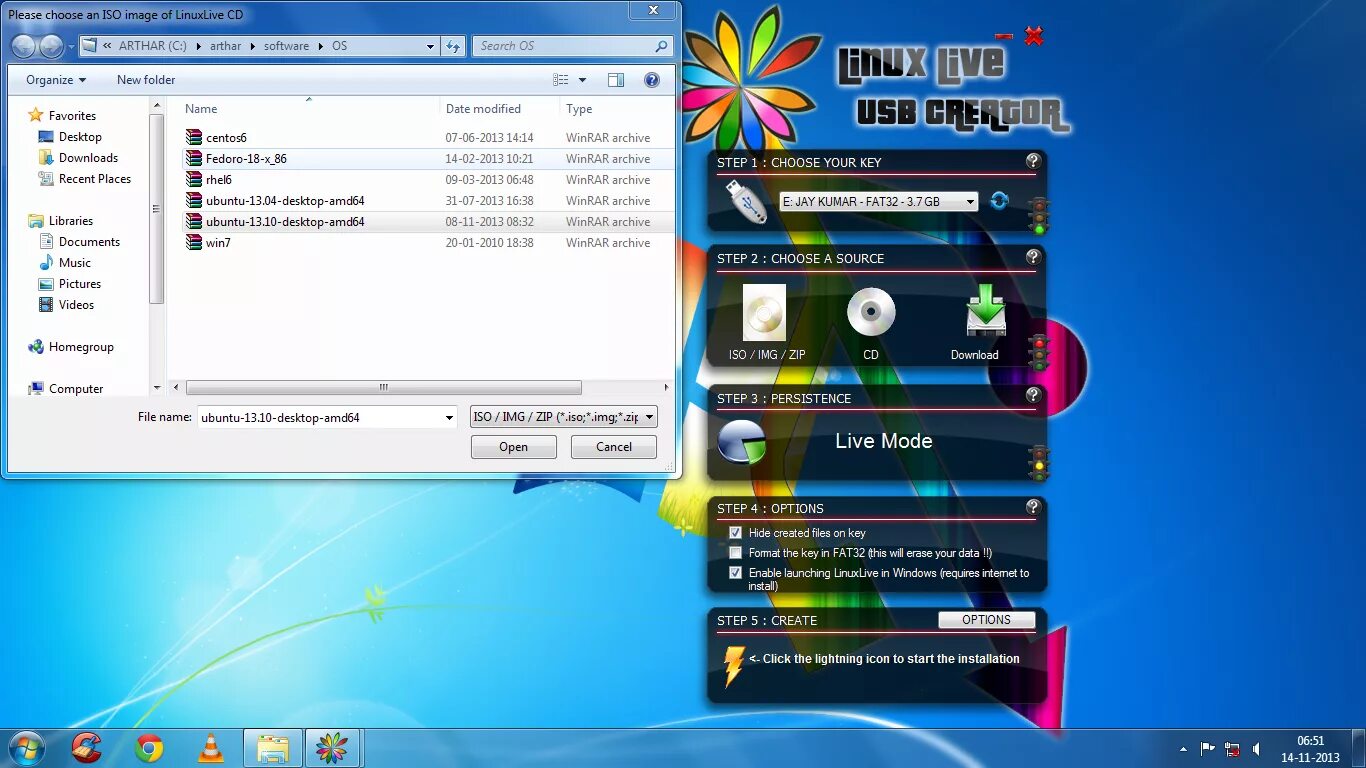
Task: Click the back navigation arrow
Action: (x=23, y=46)
